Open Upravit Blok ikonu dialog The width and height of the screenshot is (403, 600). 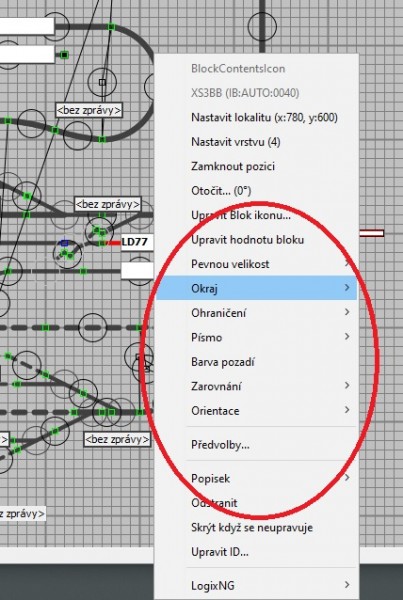tap(256, 215)
